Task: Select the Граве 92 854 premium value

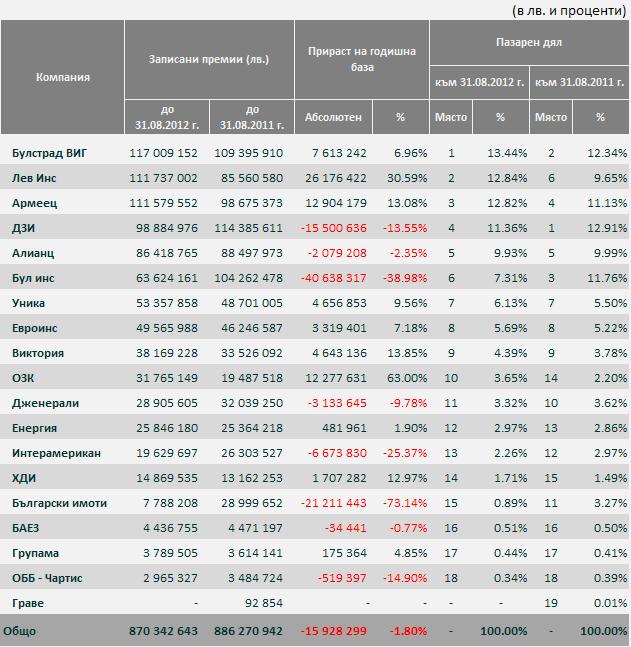Action: point(264,603)
